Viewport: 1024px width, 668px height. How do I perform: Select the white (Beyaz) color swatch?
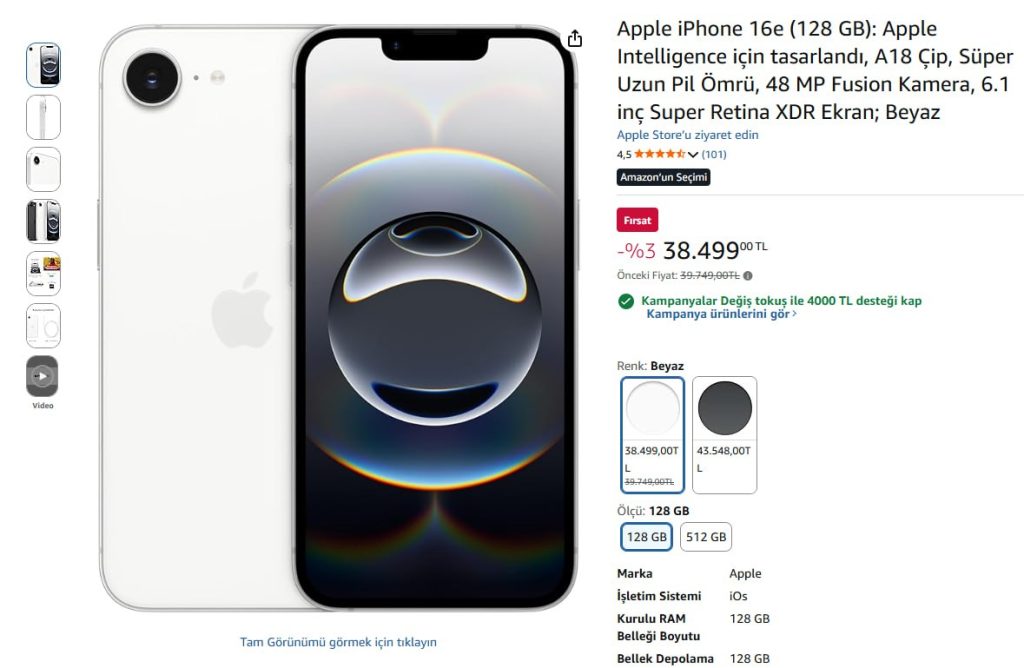pos(652,434)
